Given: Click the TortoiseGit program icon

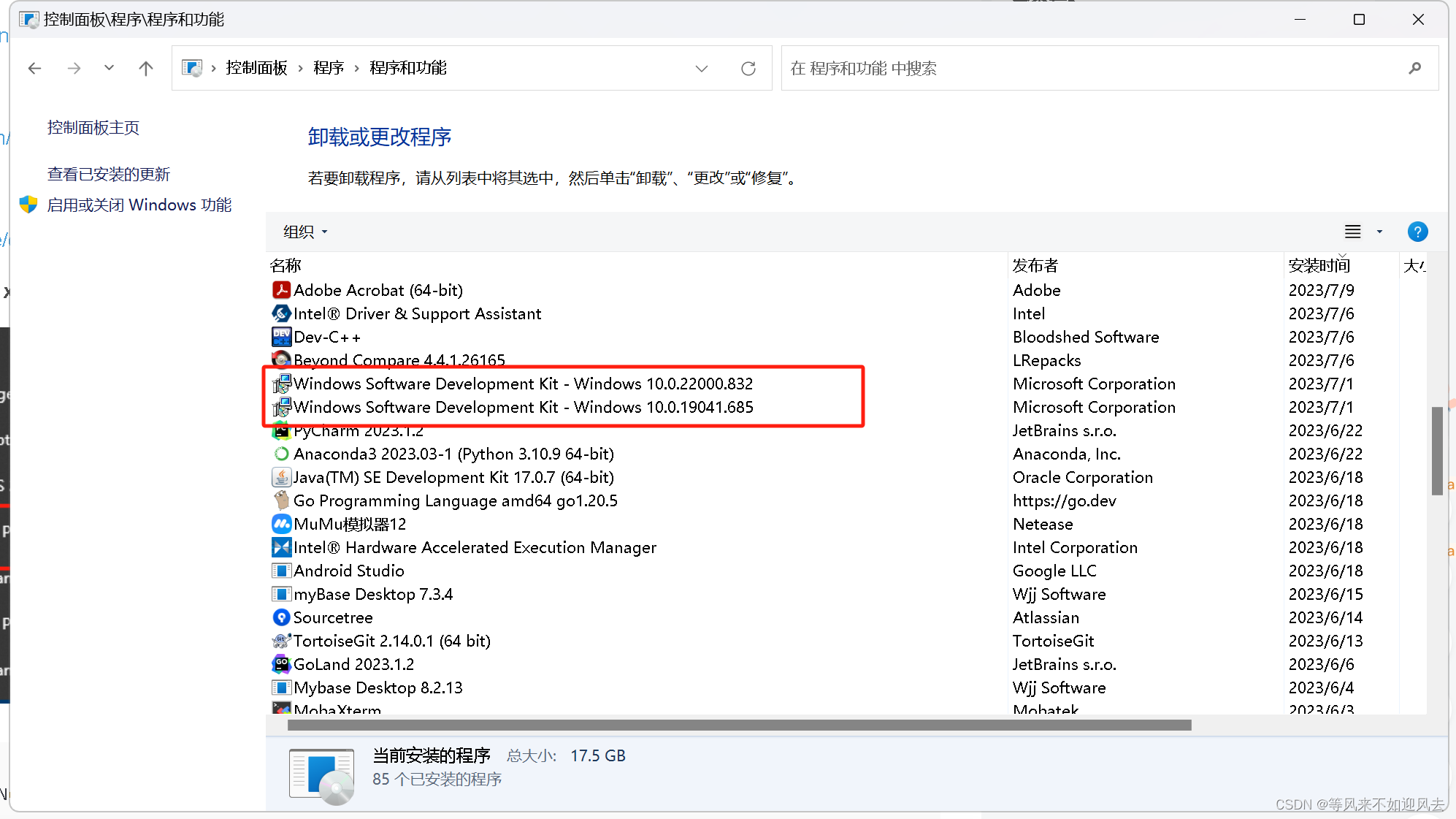Looking at the screenshot, I should tap(281, 641).
